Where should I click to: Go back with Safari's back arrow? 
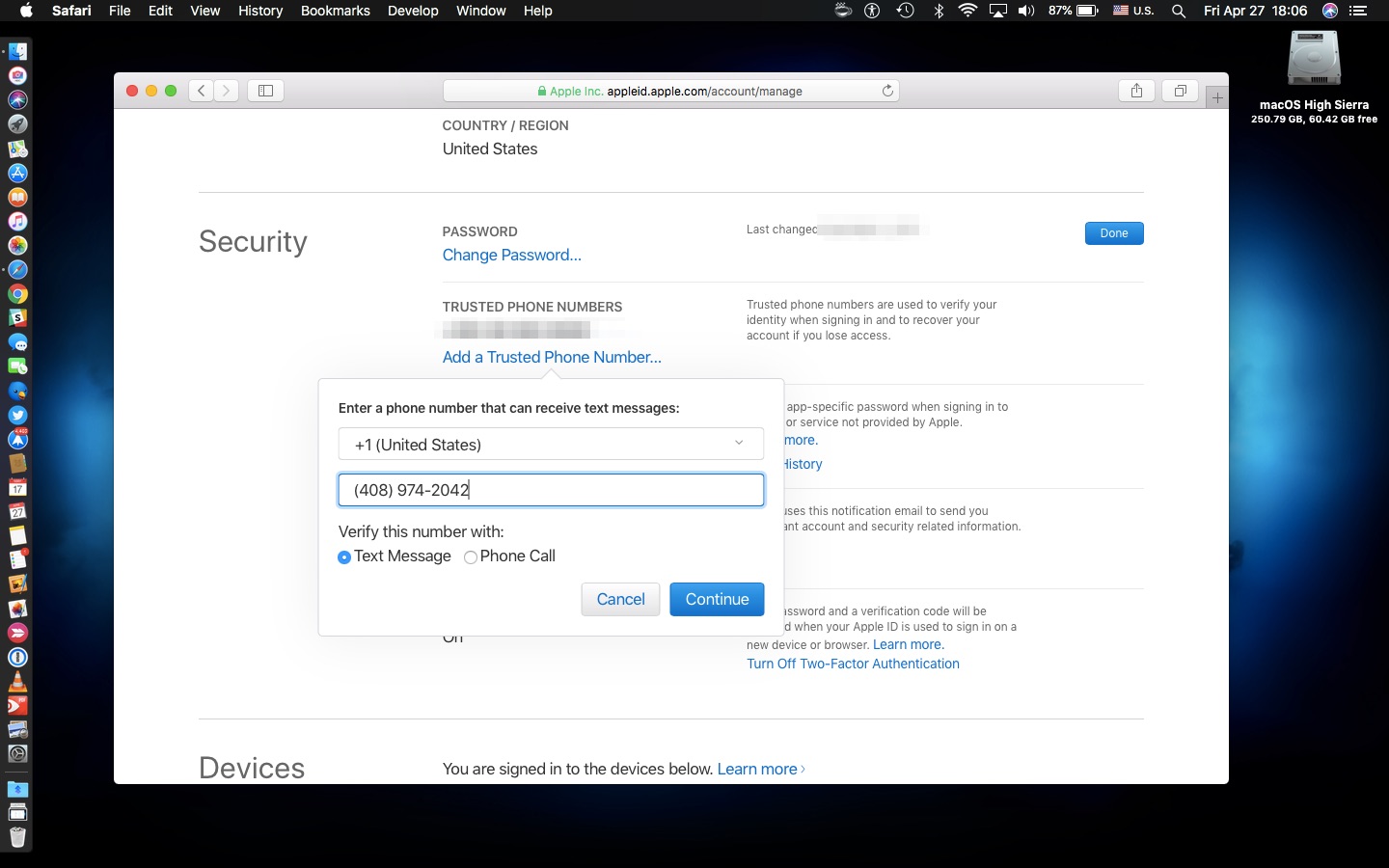(201, 91)
